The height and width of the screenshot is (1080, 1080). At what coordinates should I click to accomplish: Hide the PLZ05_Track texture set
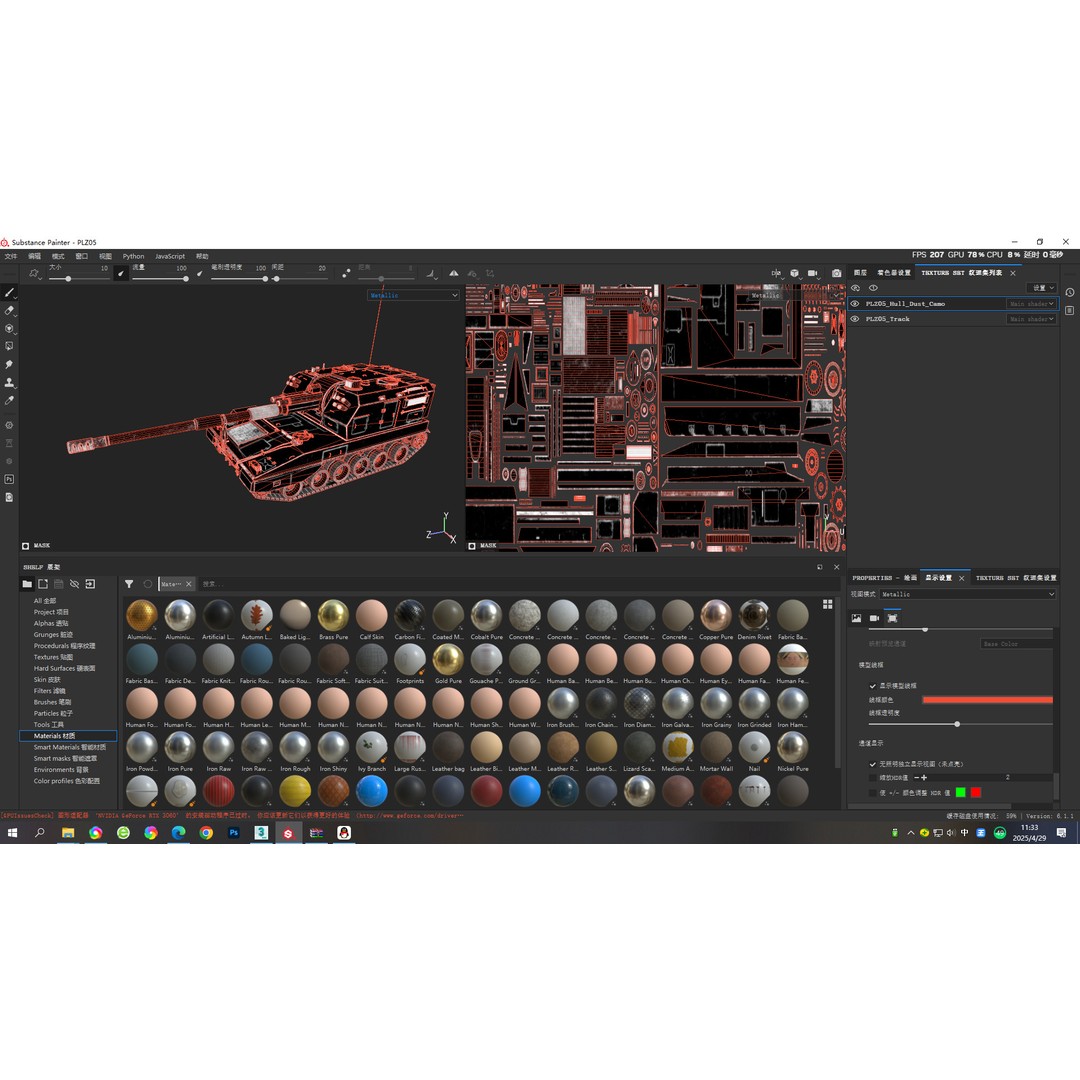(855, 319)
